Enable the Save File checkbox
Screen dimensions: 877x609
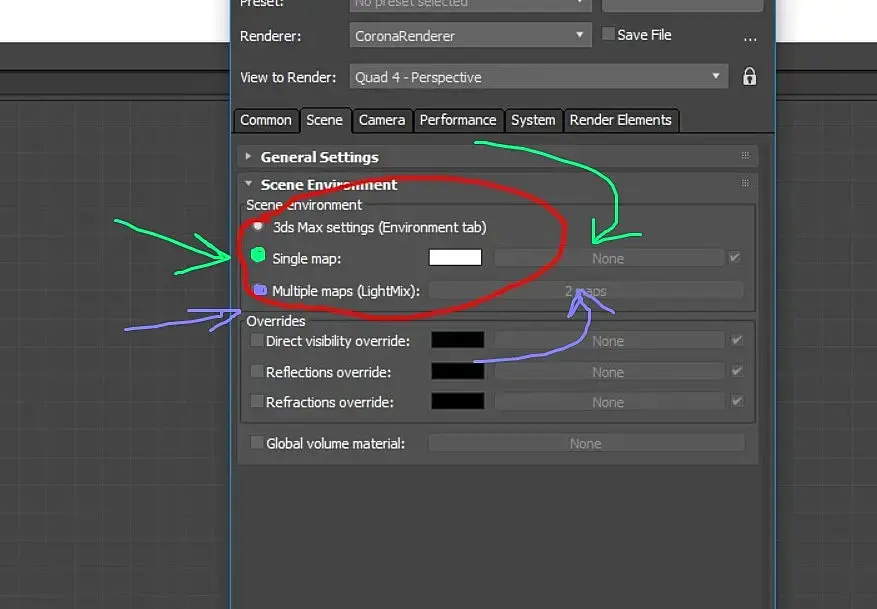tap(608, 34)
